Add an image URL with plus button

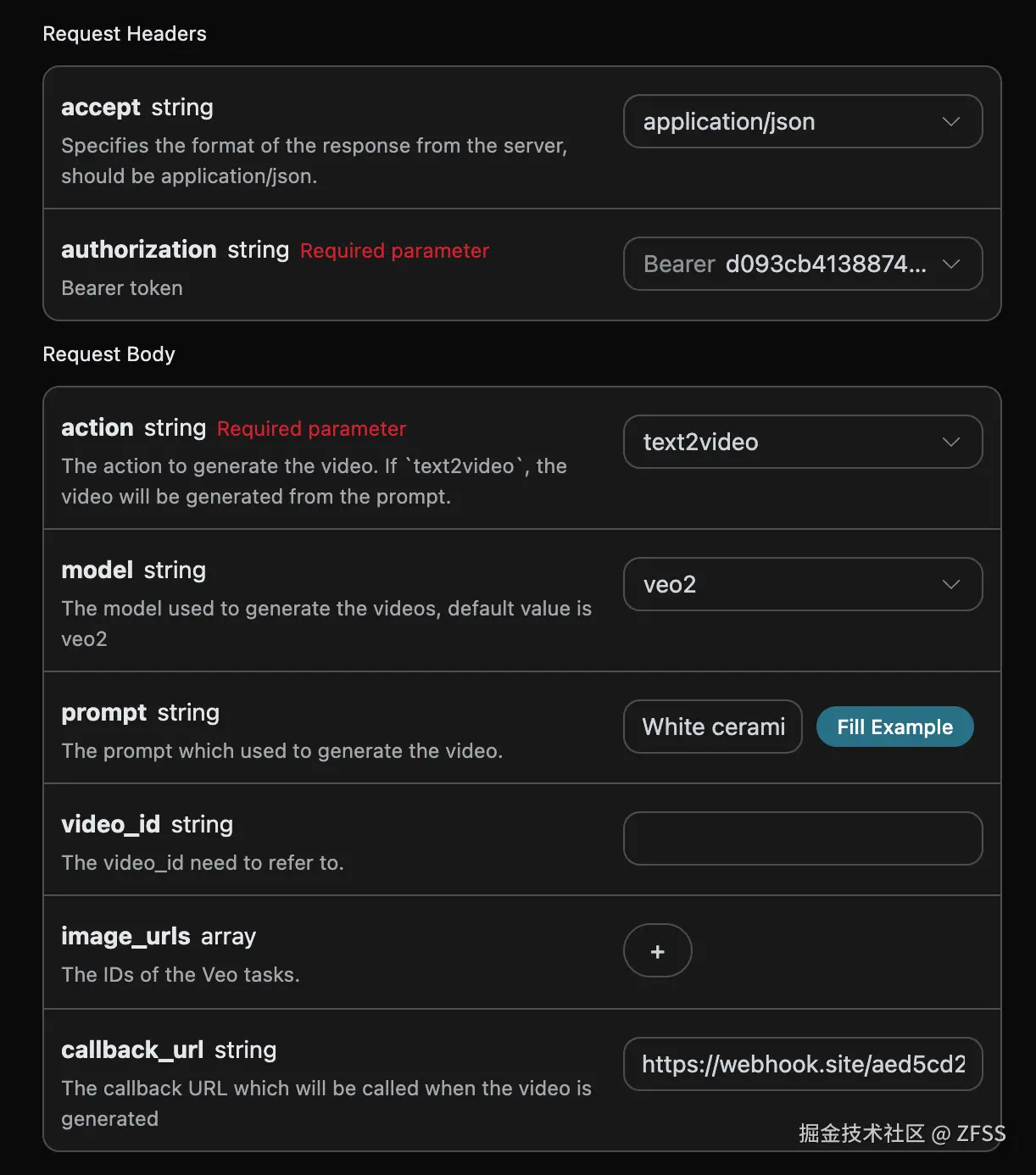point(657,951)
